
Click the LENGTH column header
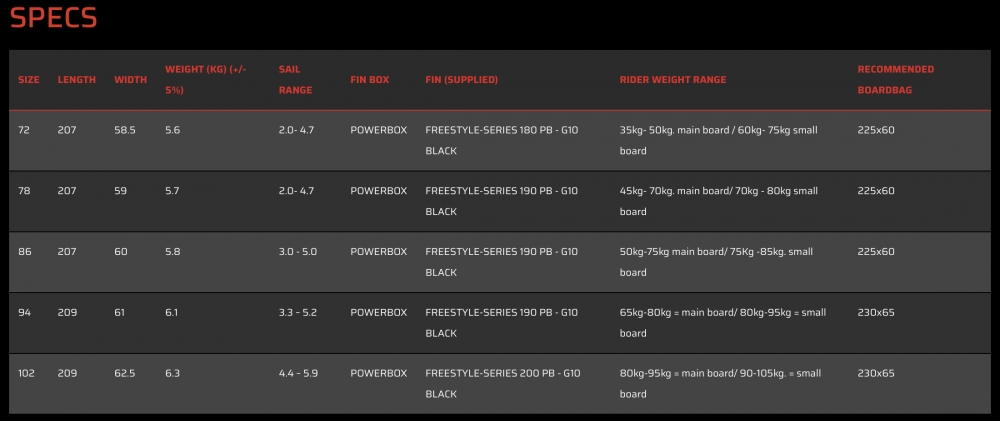[77, 80]
